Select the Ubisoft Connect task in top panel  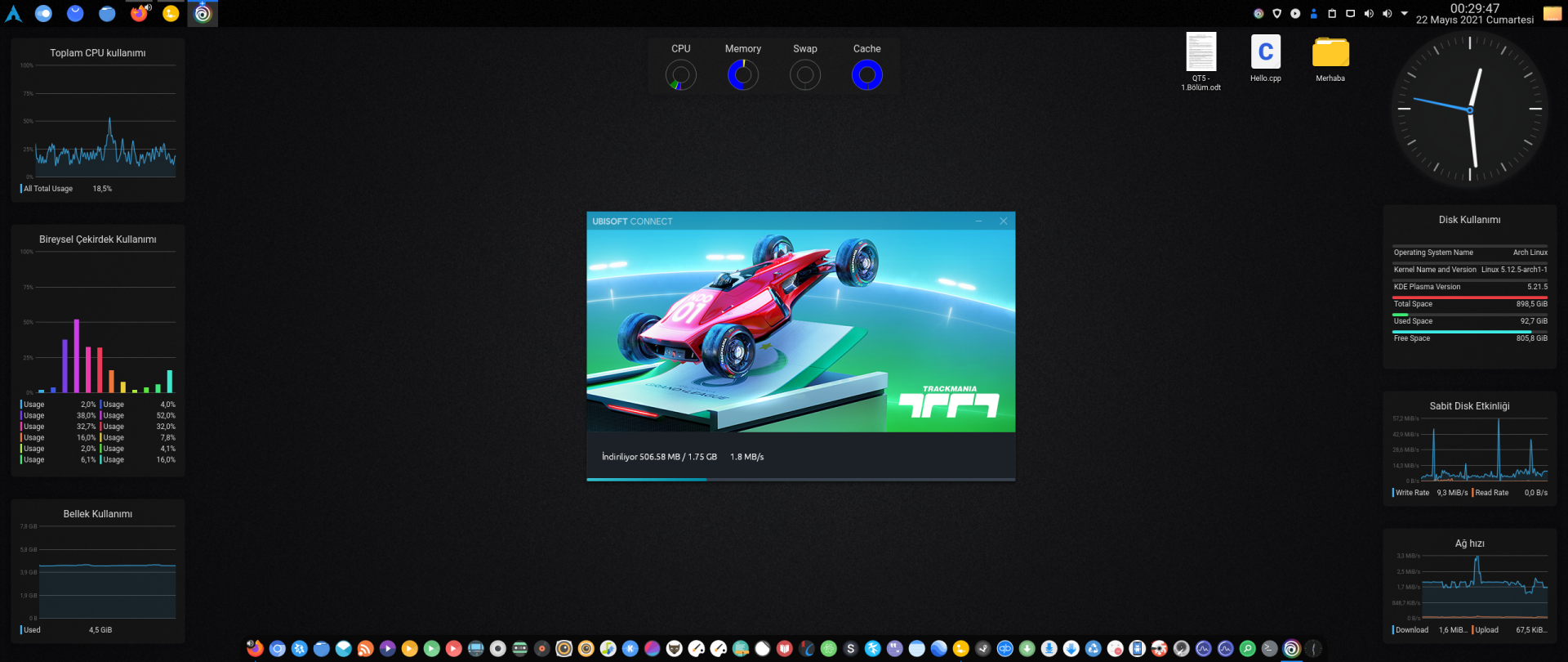coord(203,13)
